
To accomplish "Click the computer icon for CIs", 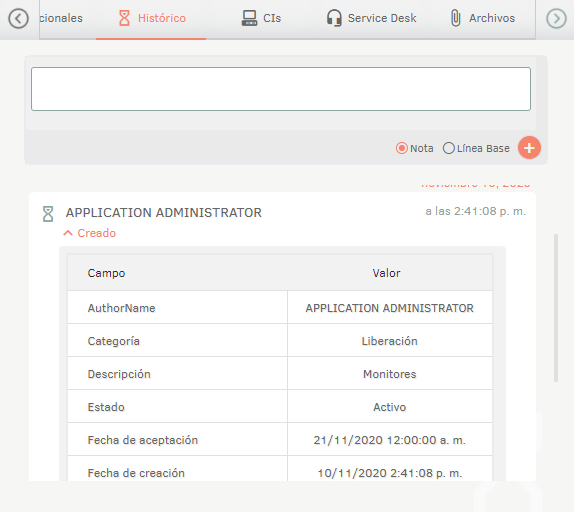I will [249, 18].
